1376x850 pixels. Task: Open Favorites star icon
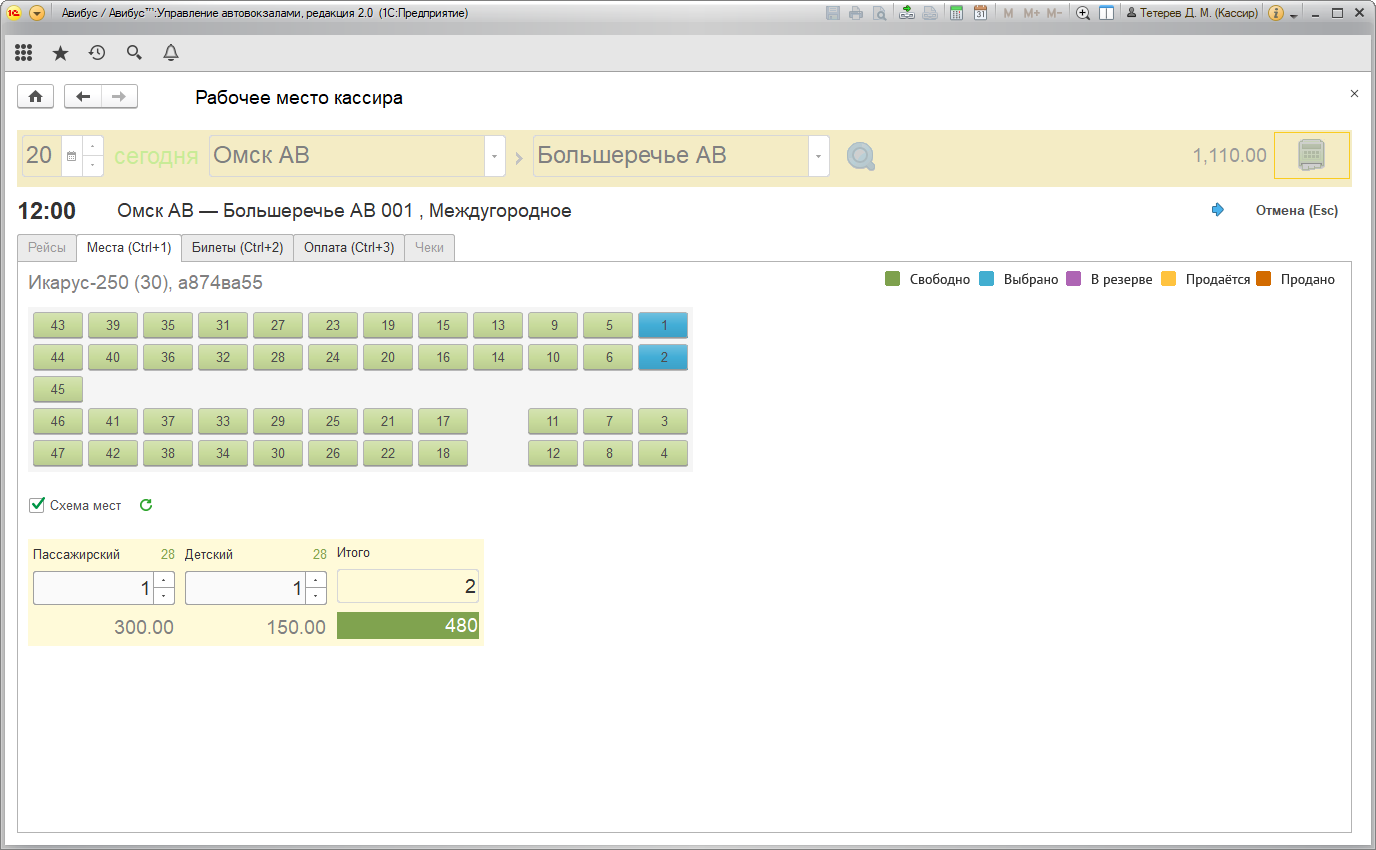(60, 53)
